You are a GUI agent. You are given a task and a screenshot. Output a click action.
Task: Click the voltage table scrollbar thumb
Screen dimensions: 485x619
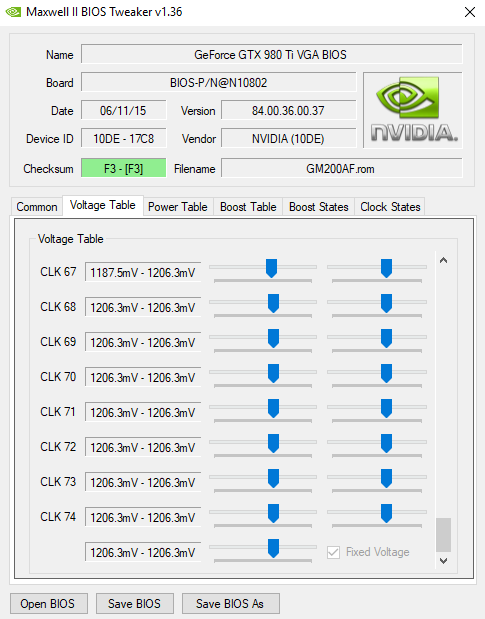pos(443,535)
